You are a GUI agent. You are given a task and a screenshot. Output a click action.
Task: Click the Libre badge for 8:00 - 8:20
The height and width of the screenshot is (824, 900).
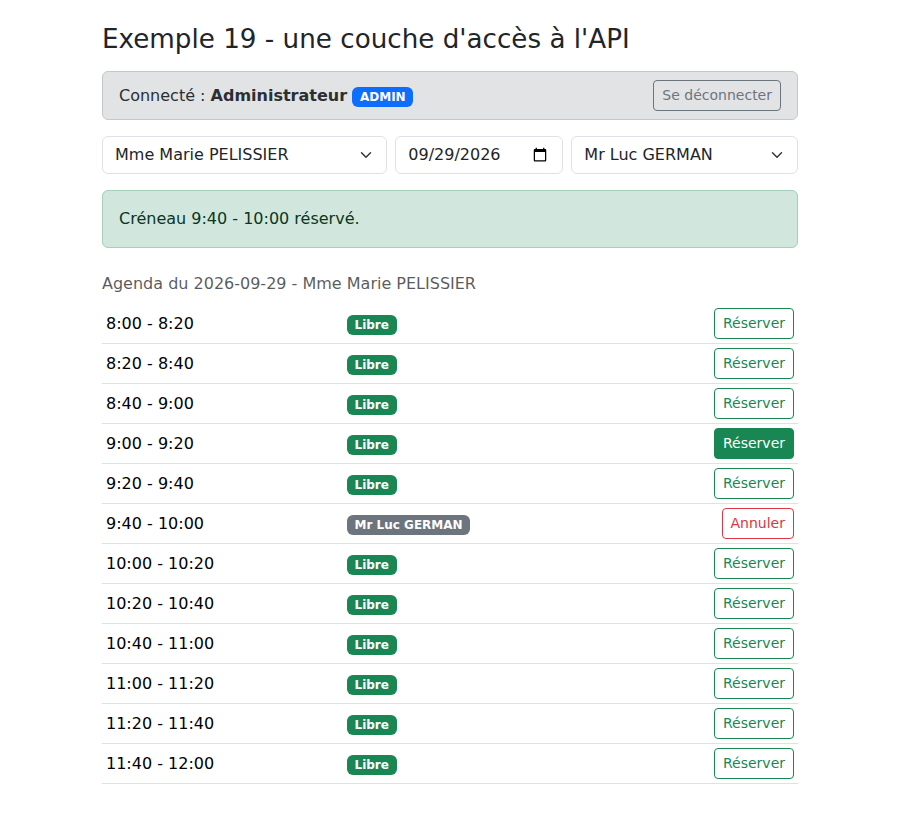(371, 325)
